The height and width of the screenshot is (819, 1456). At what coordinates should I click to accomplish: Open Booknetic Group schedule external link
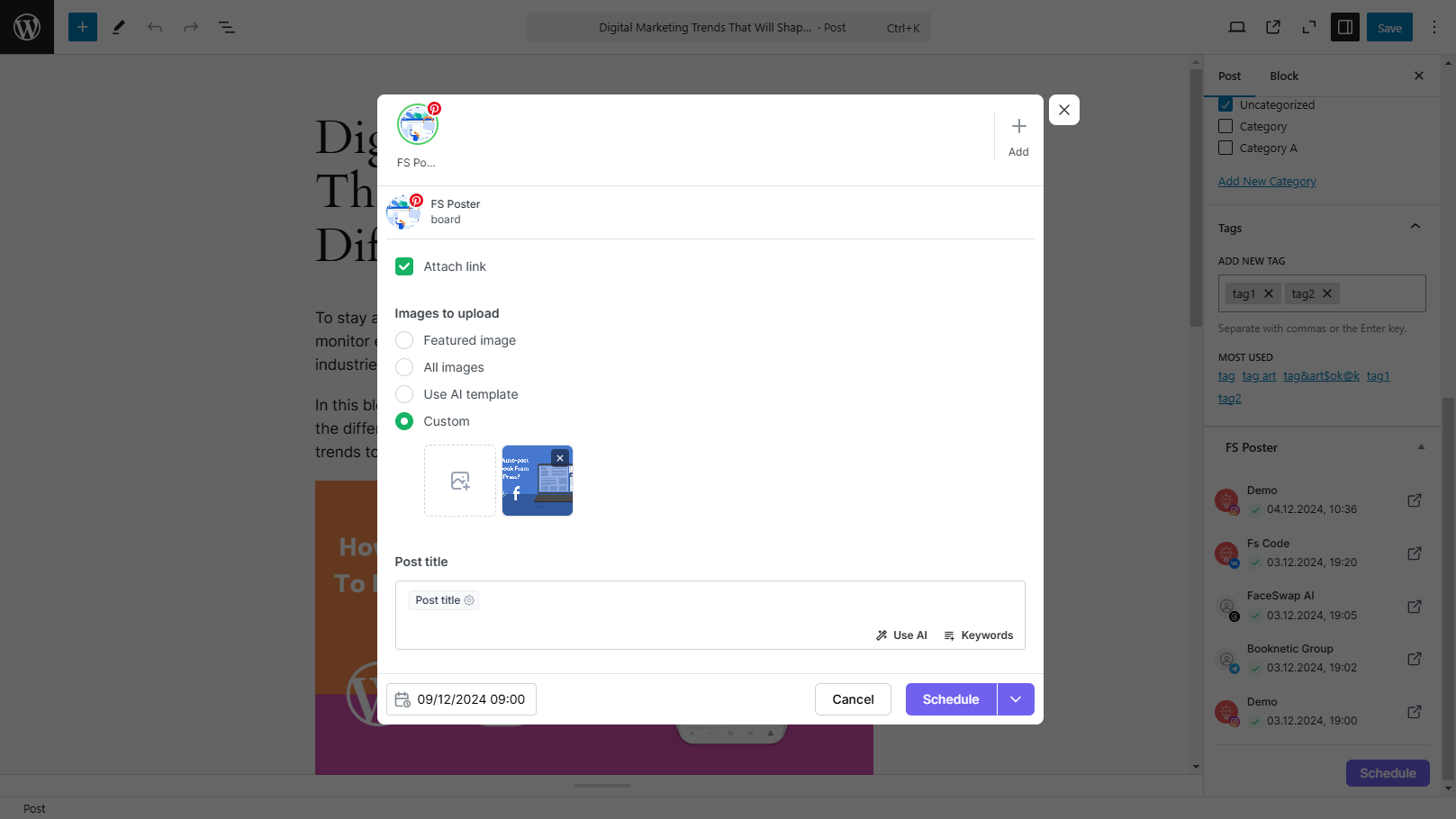(1415, 659)
